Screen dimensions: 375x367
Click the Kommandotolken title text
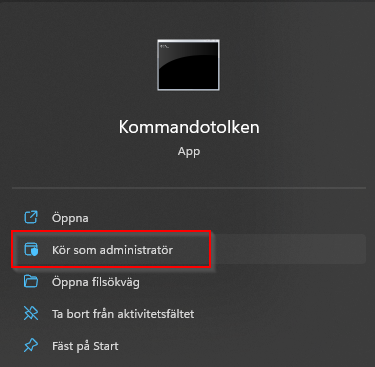click(189, 127)
